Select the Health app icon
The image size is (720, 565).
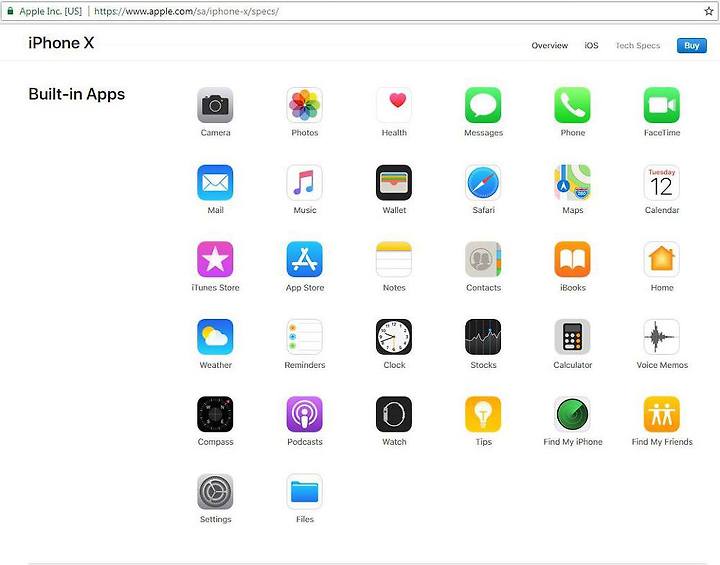point(394,105)
